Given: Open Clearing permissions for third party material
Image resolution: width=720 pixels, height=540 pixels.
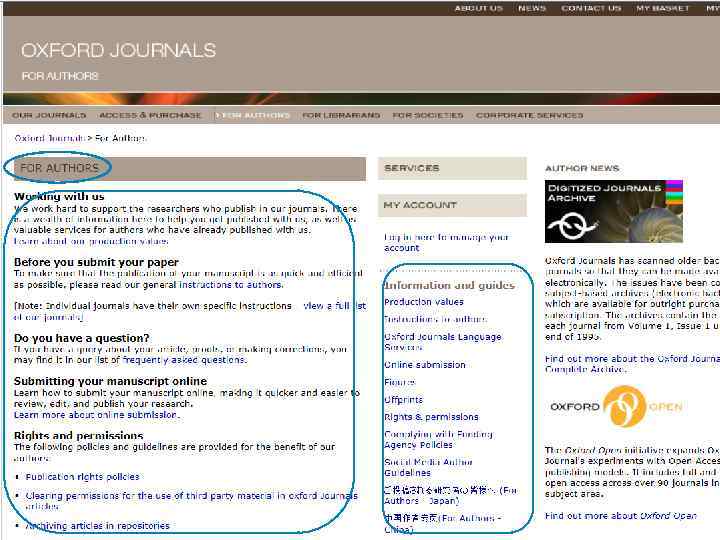Looking at the screenshot, I should coord(191,501).
